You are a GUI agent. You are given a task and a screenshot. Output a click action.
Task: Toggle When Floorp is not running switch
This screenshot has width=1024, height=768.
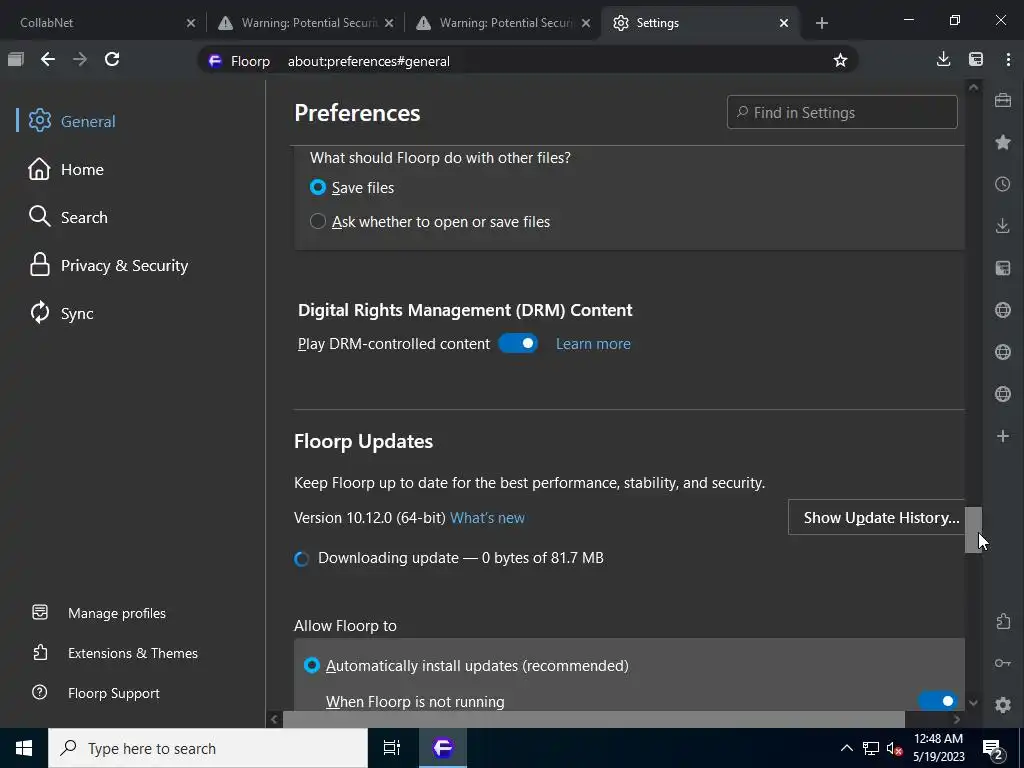tap(938, 701)
